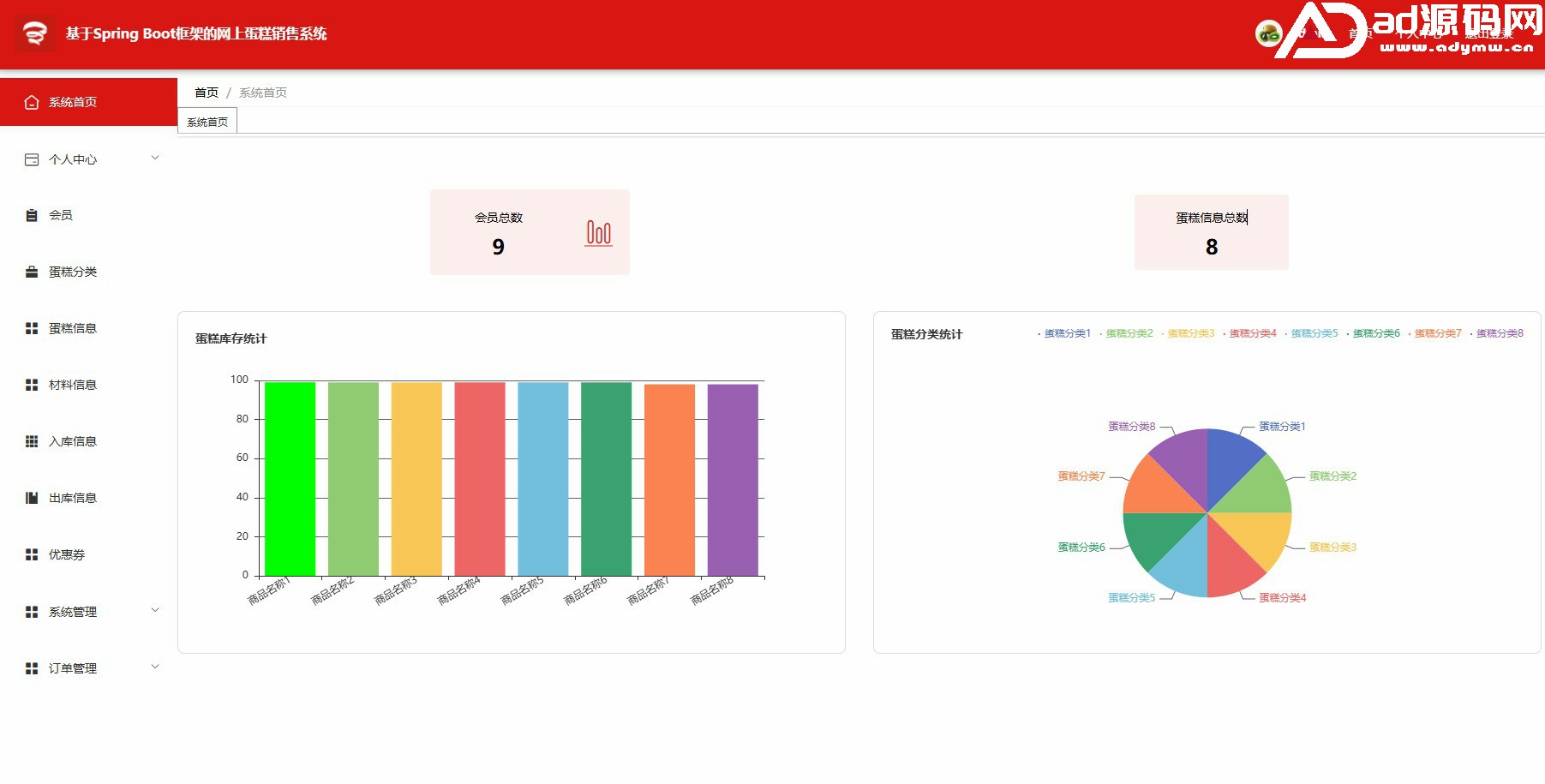1545x784 pixels.
Task: Click the 个人中心 card icon in sidebar
Action: (x=32, y=159)
